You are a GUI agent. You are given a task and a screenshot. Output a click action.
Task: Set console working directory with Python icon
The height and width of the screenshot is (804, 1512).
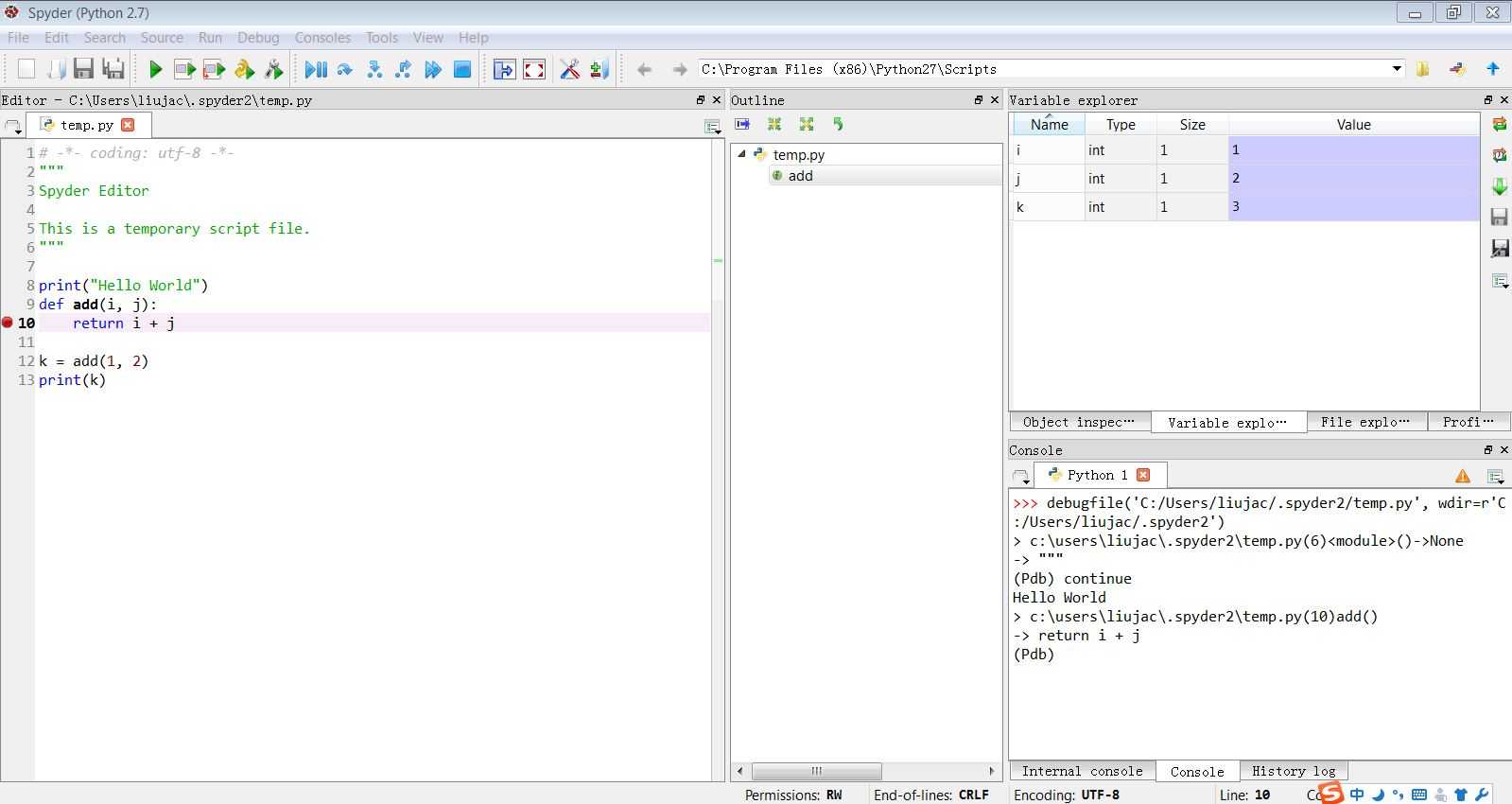[x=1457, y=69]
